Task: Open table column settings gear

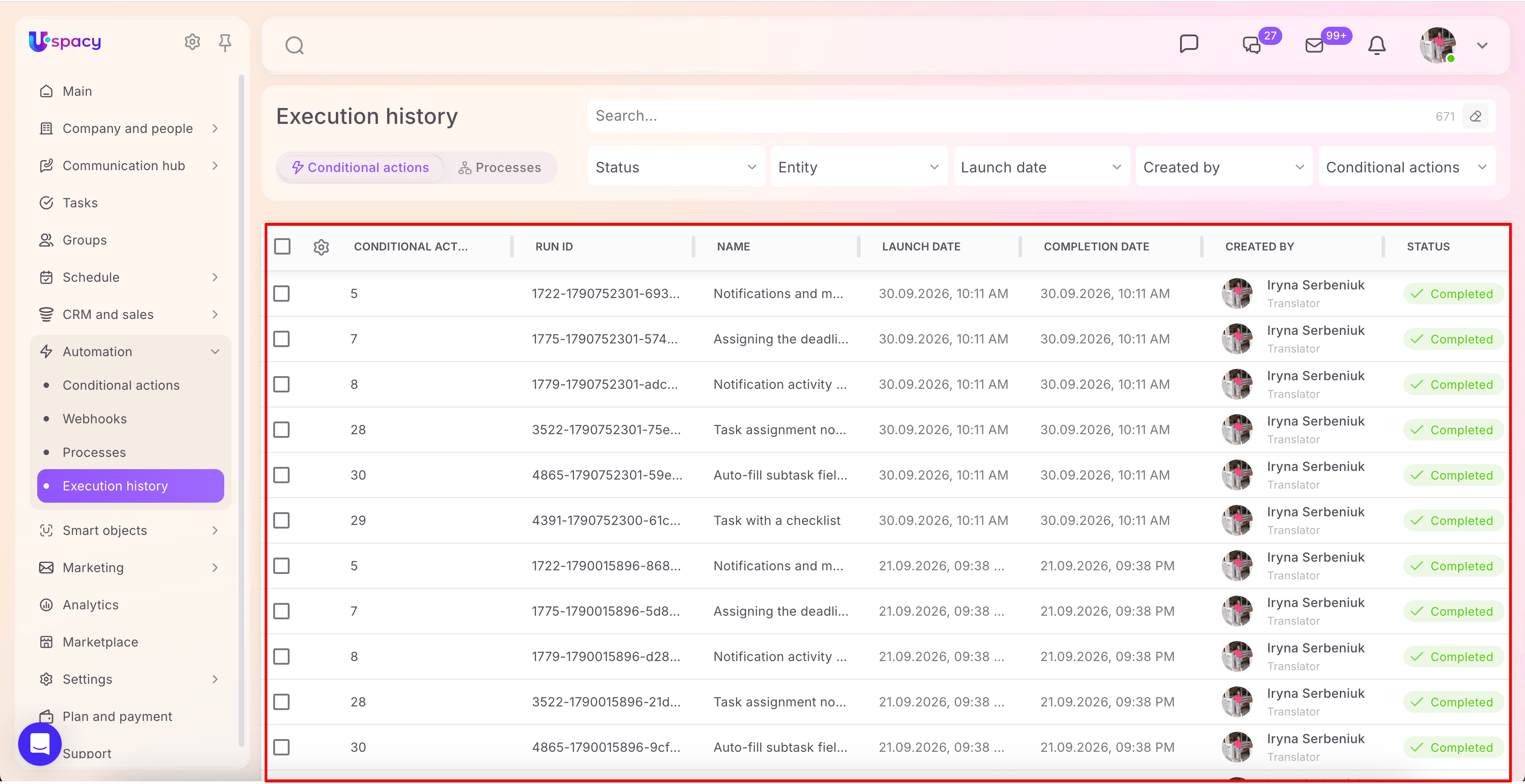Action: [321, 247]
